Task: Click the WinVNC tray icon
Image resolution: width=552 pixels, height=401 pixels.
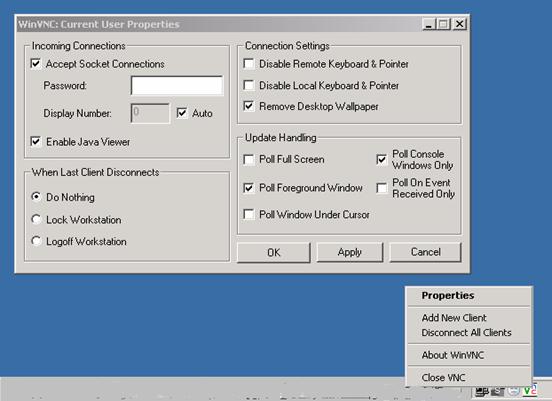Action: click(530, 390)
